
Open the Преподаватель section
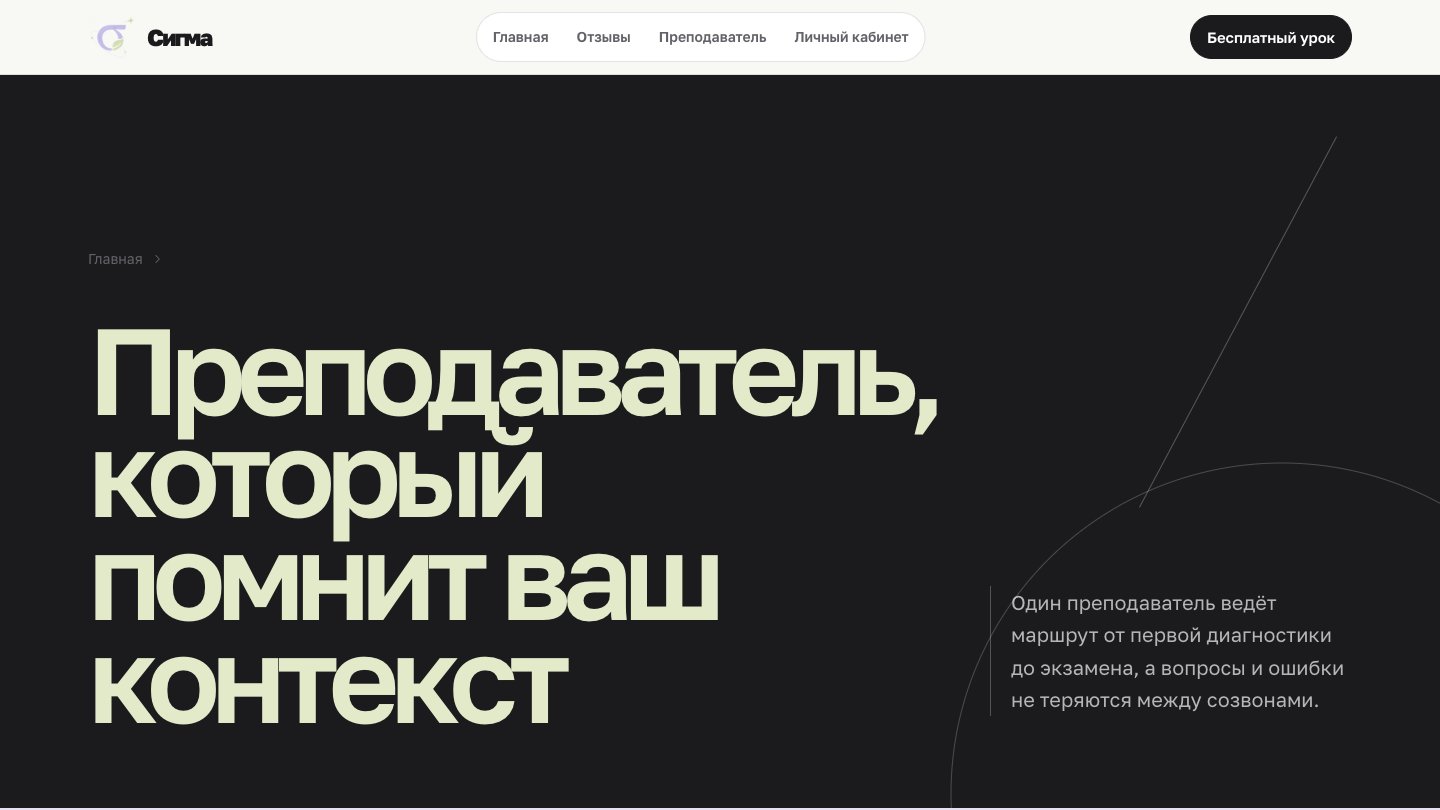pyautogui.click(x=713, y=37)
